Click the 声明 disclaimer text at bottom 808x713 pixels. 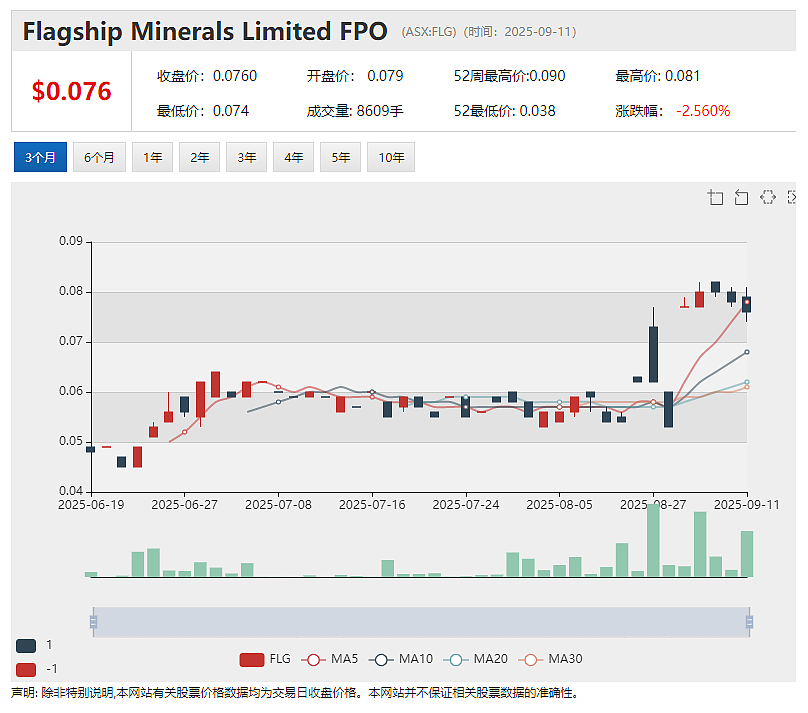[295, 693]
